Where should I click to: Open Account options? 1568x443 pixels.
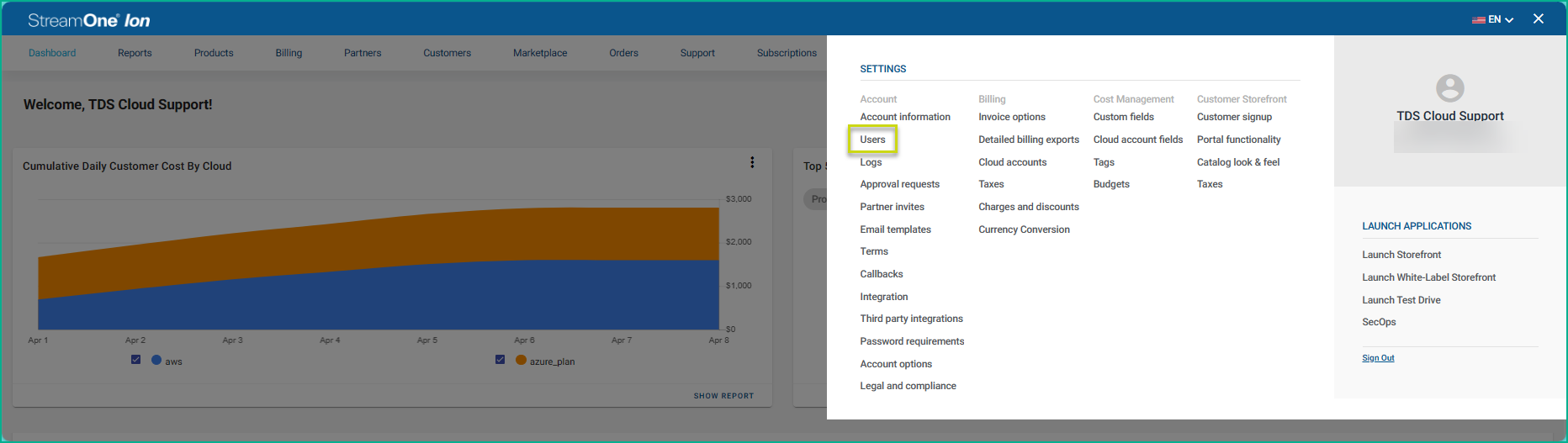click(x=896, y=364)
